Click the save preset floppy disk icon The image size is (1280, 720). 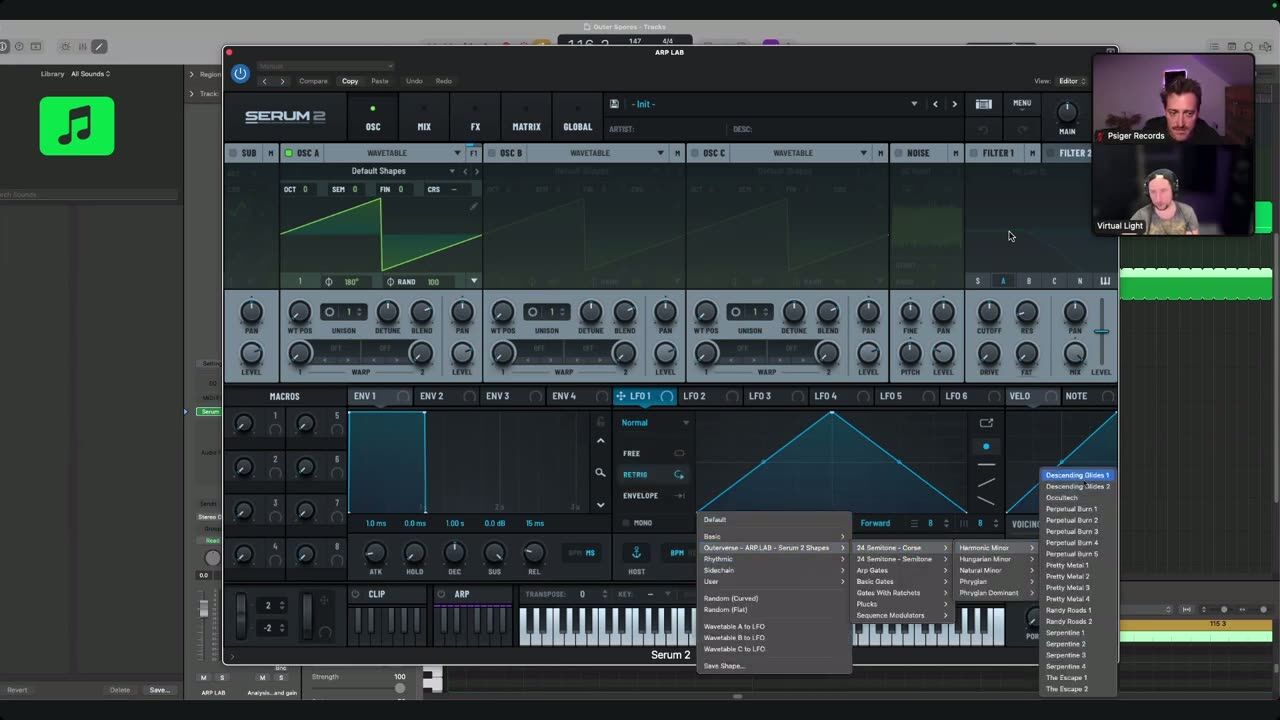coord(613,104)
